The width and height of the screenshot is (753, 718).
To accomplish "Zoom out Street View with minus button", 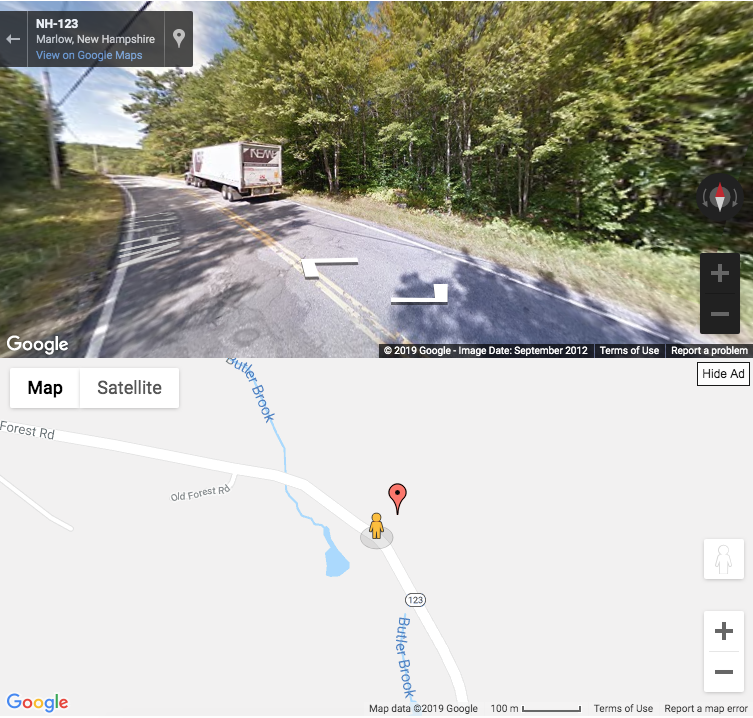I will [x=719, y=314].
